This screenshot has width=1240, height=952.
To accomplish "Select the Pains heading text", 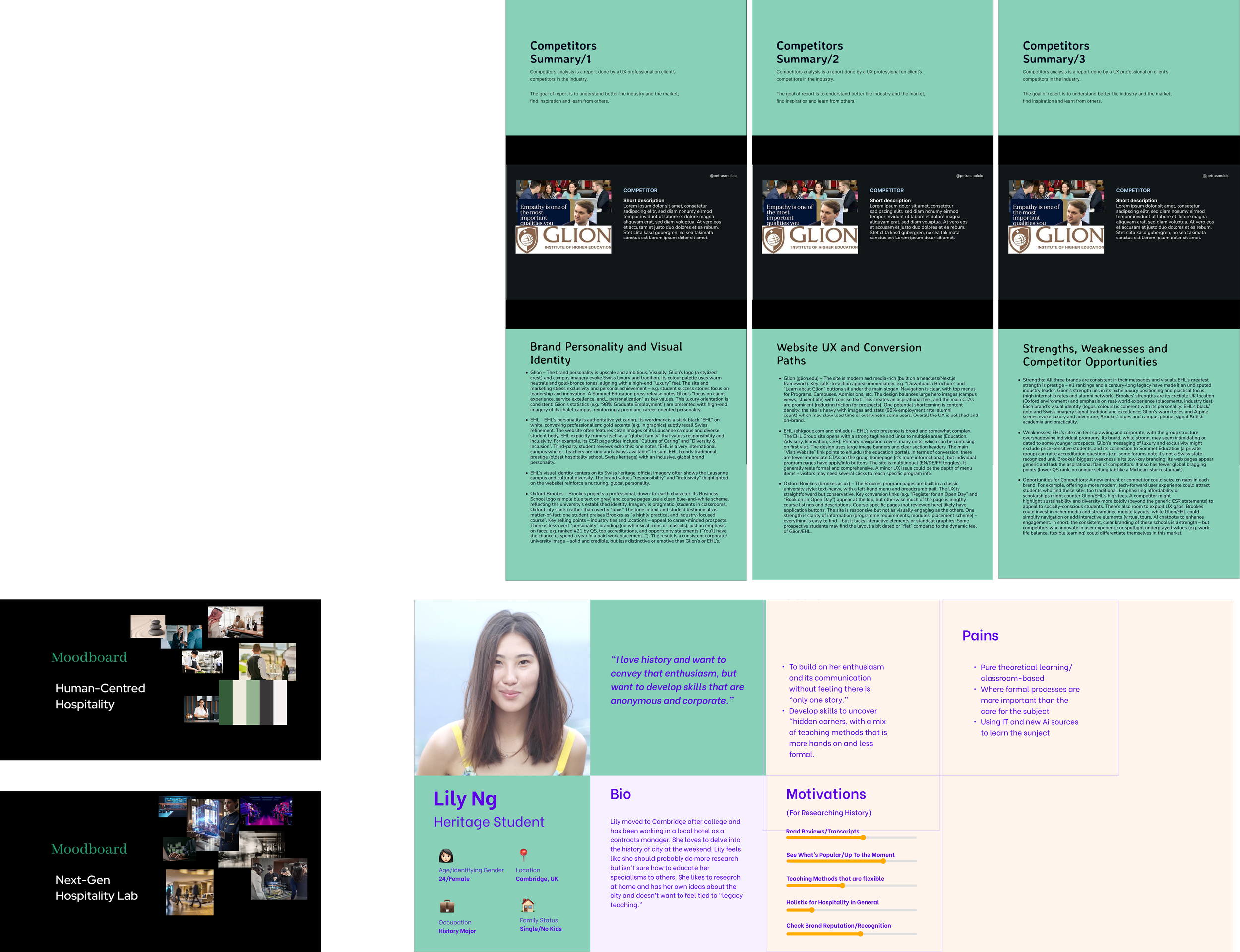I will coord(980,635).
